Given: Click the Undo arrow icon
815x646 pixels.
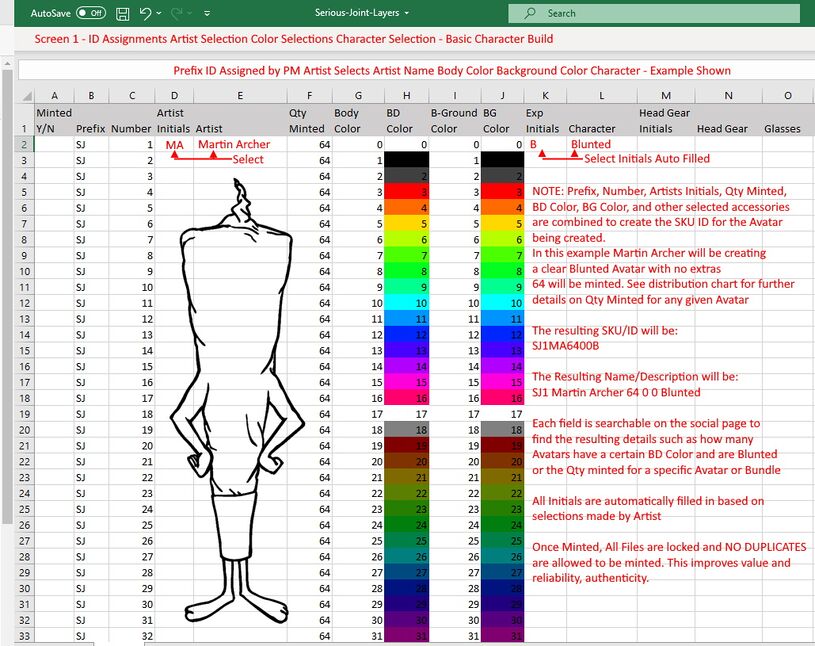Looking at the screenshot, I should (145, 14).
